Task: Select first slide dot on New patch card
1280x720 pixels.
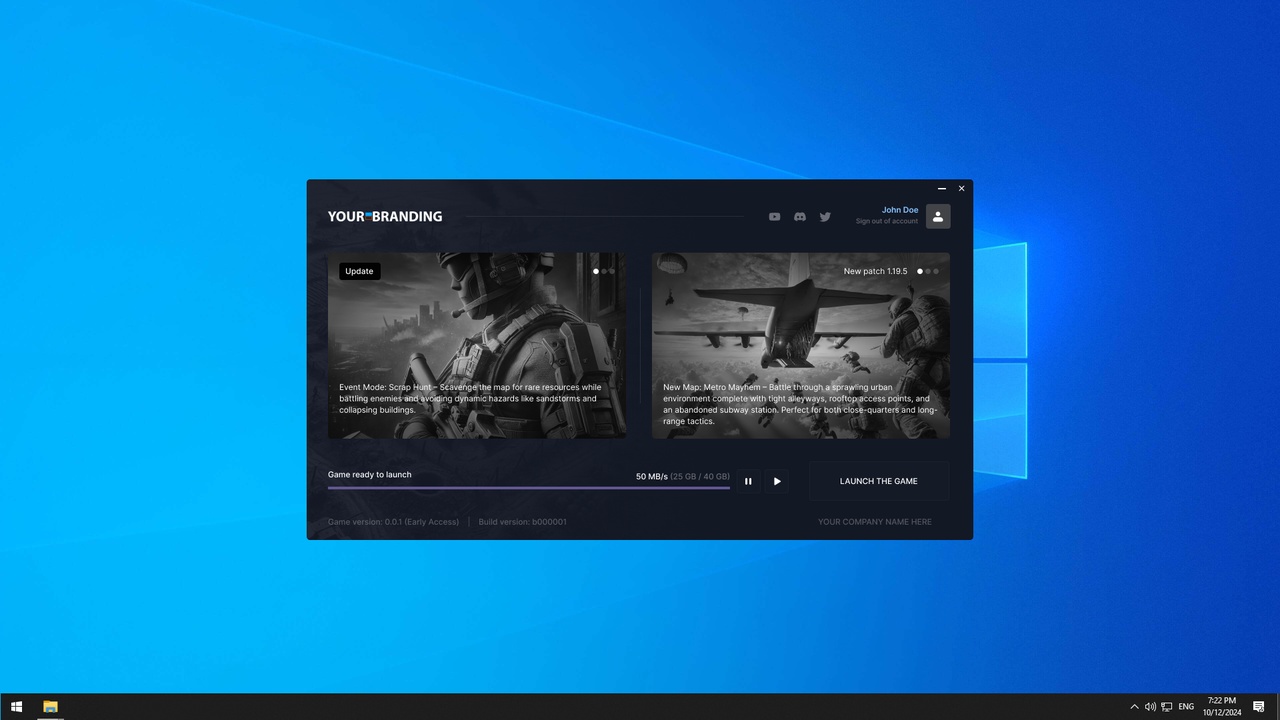Action: tap(920, 271)
